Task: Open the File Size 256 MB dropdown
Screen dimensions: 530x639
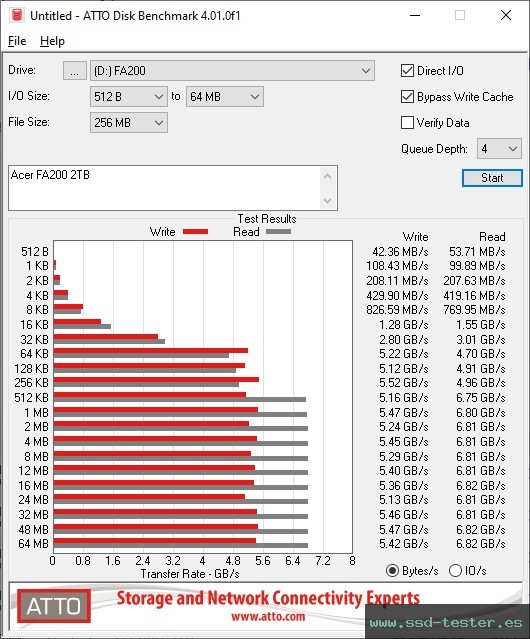Action: click(129, 123)
